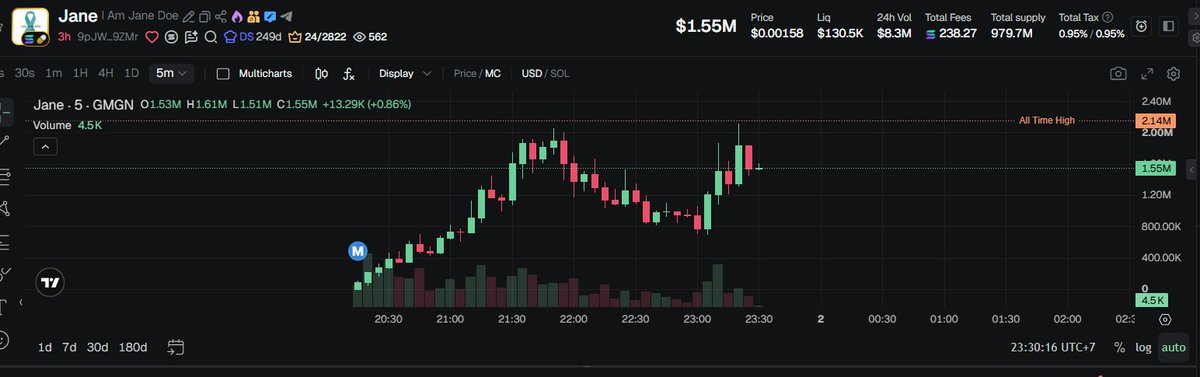Collapse the left drawing toolbar arrow

point(21,302)
